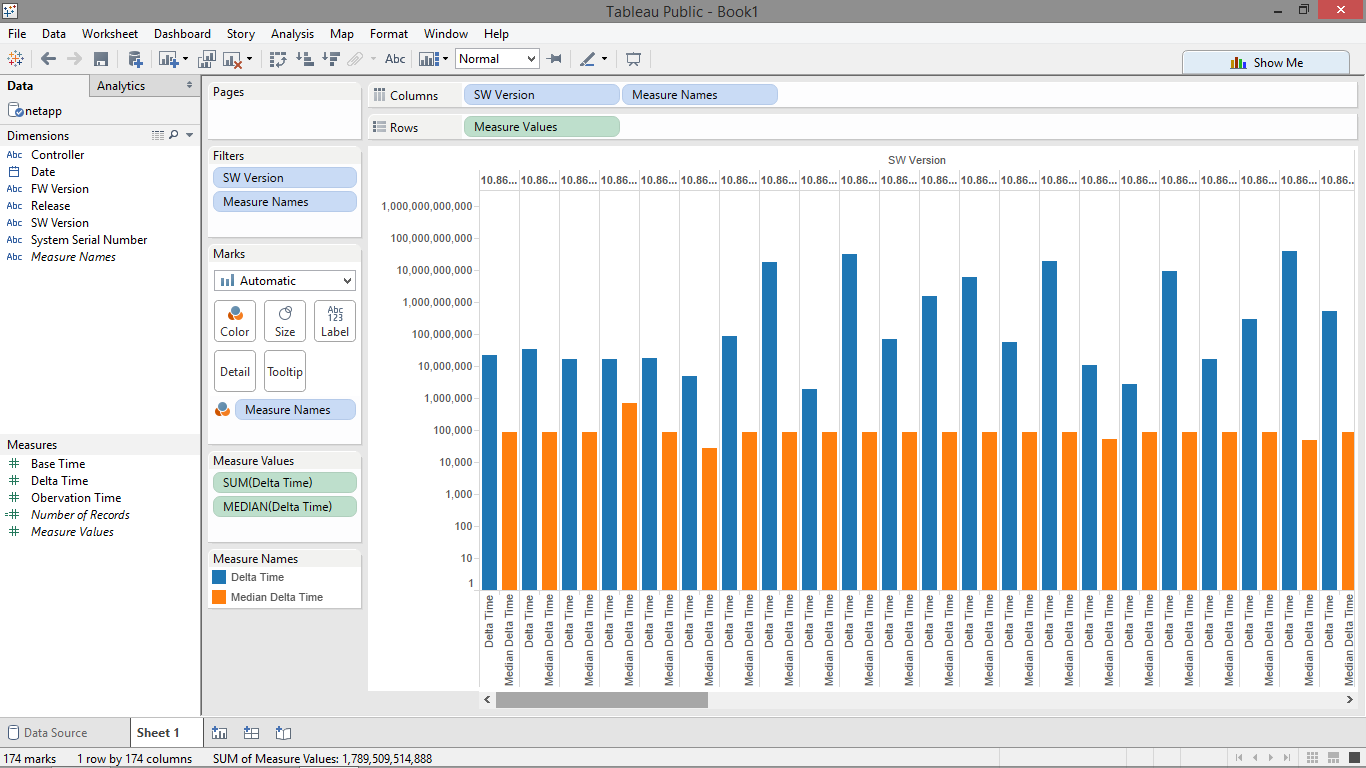Add a new story tab icon
Image resolution: width=1366 pixels, height=768 pixels.
click(283, 733)
